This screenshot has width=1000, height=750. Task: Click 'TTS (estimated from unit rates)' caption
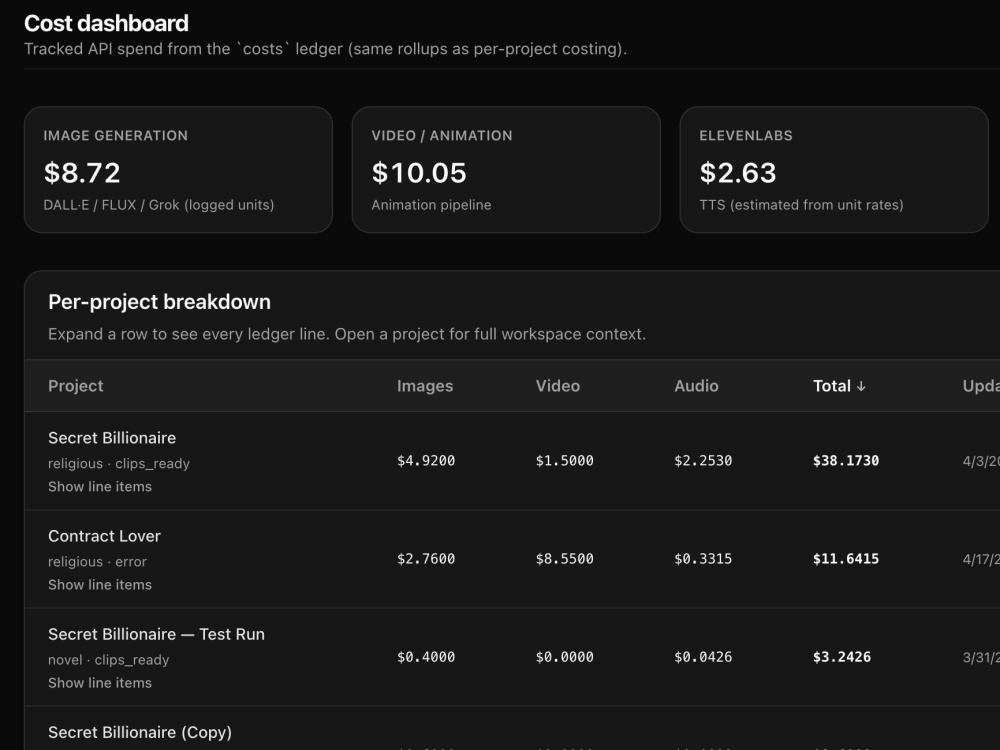[801, 205]
